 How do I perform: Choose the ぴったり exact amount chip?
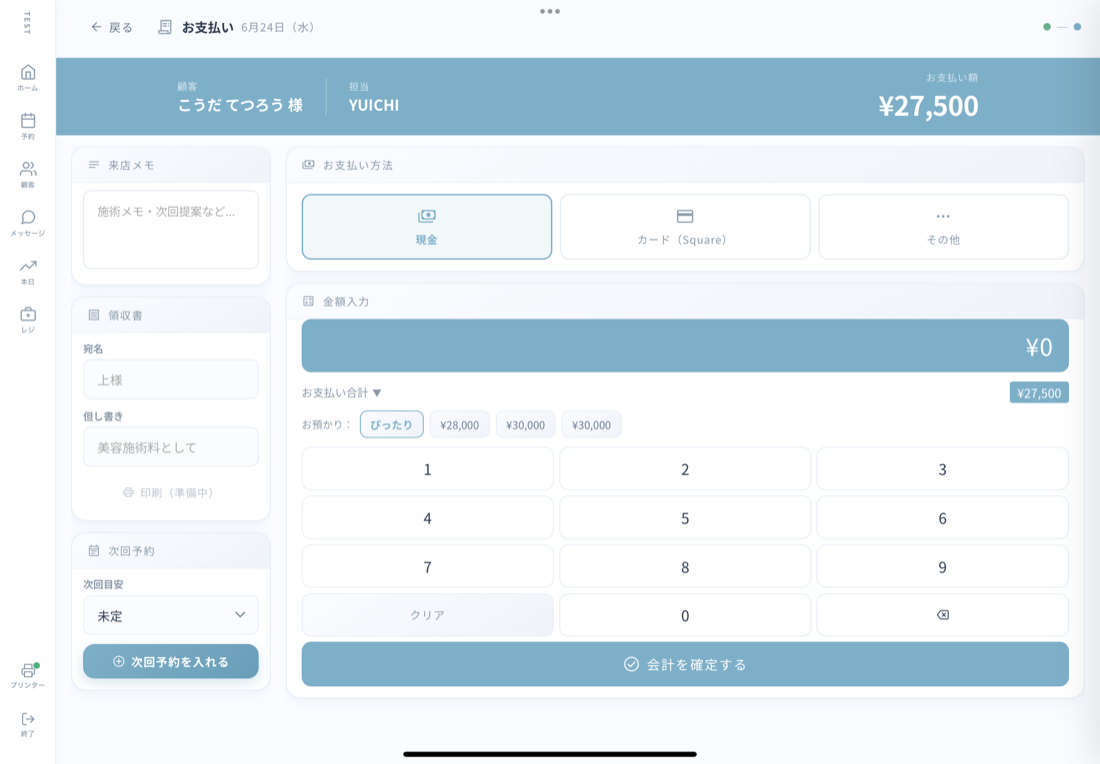(x=391, y=424)
